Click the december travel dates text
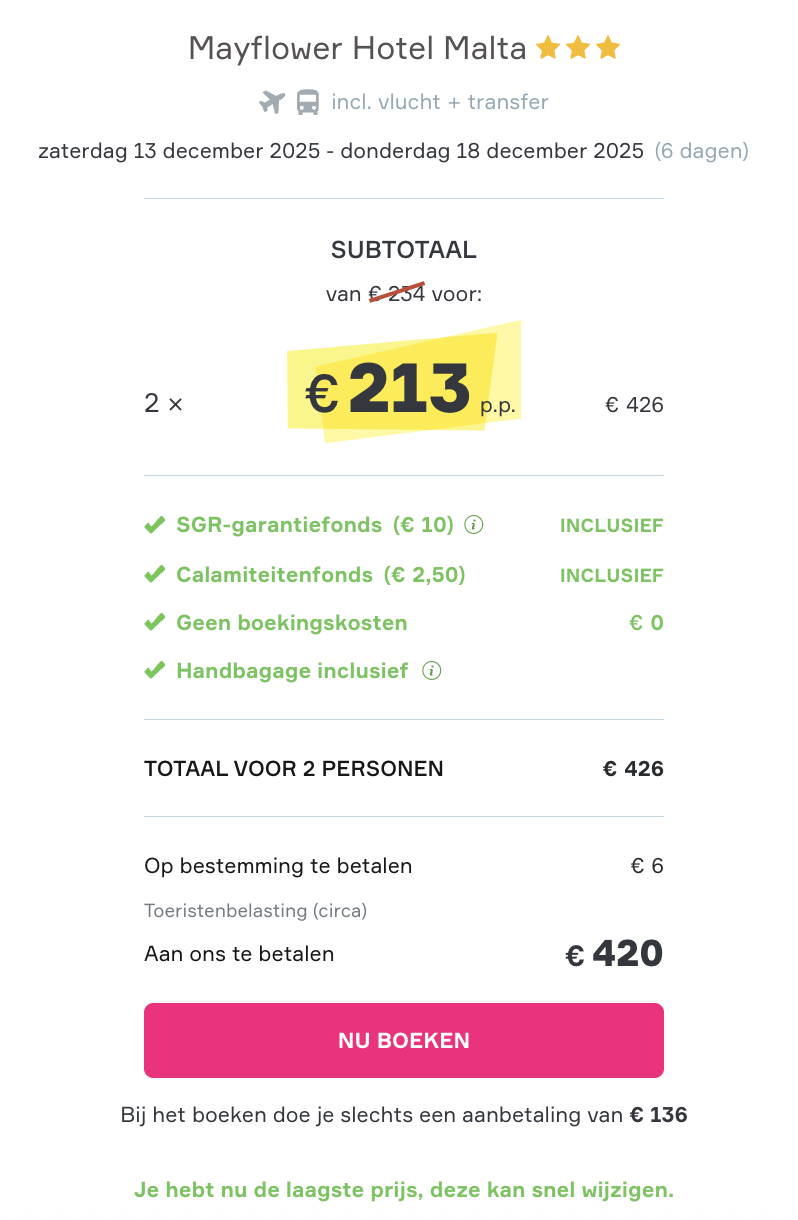The image size is (798, 1220). [x=340, y=151]
